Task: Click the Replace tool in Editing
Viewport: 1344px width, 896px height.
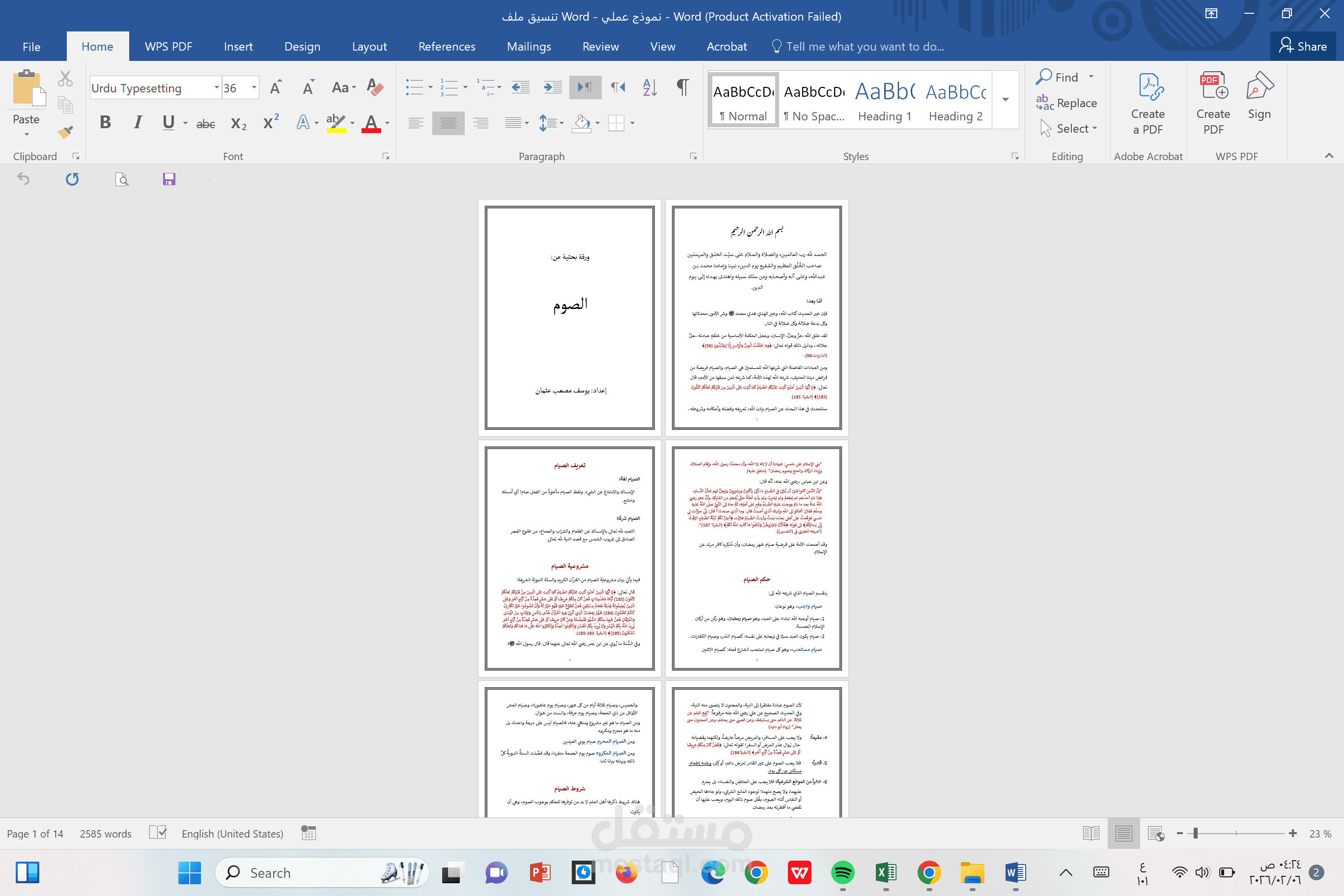Action: [x=1066, y=103]
